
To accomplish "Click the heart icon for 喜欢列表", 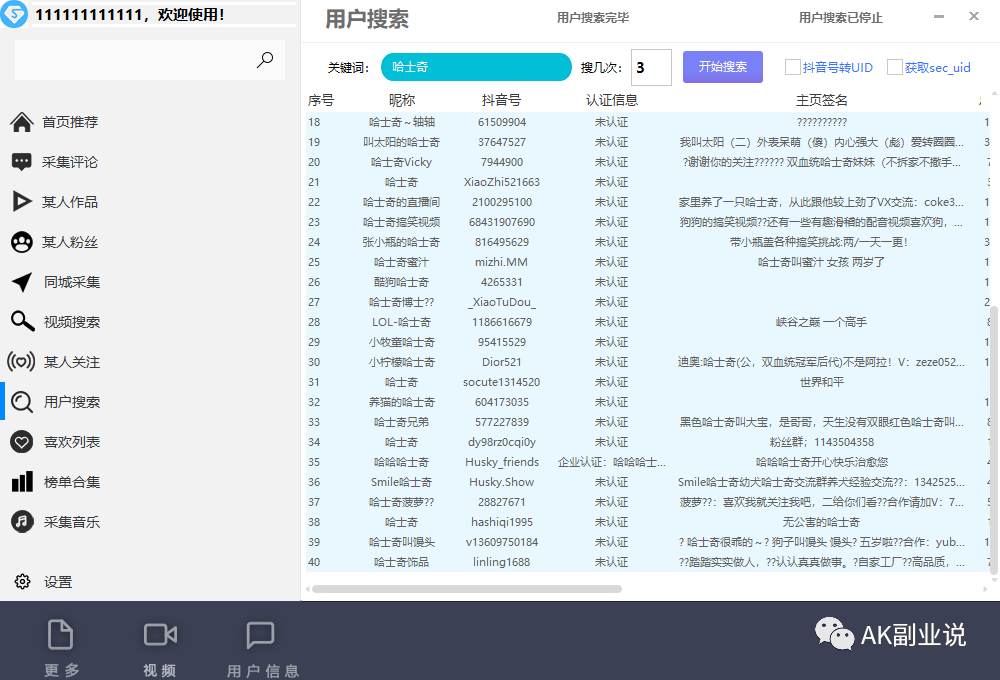I will (x=22, y=442).
